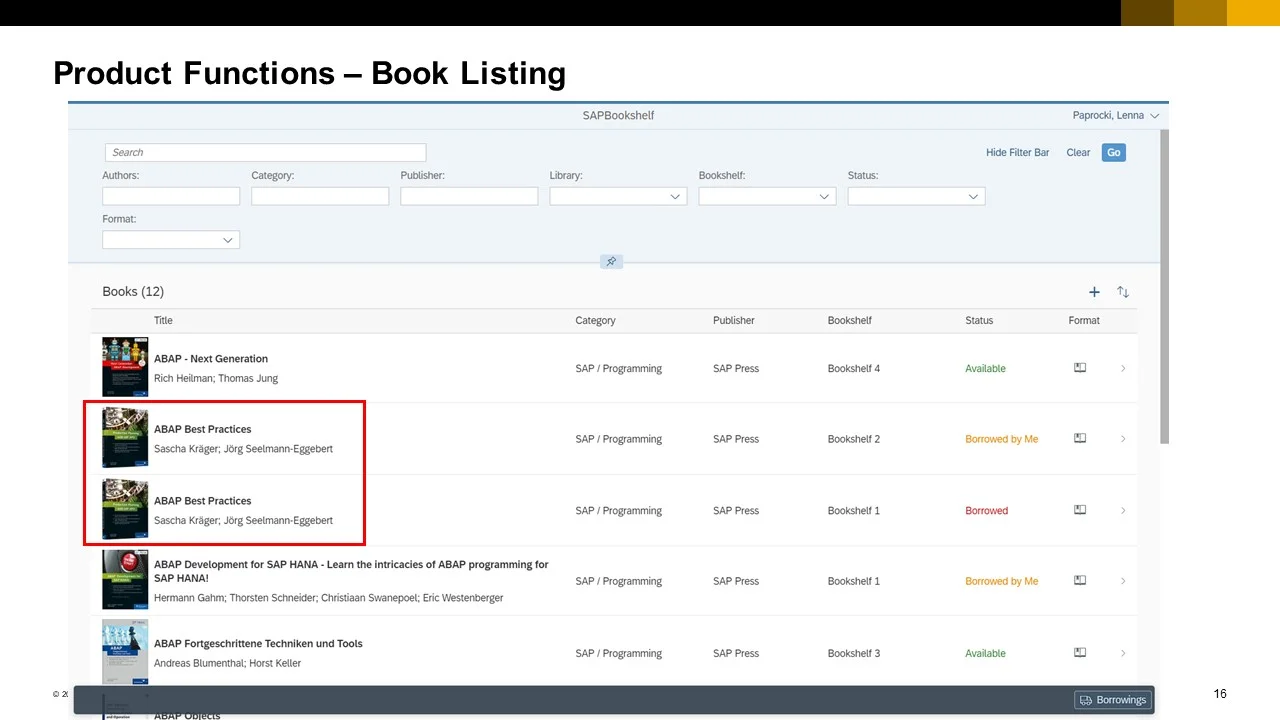1280x720 pixels.
Task: Open details arrow in Borrowed status row
Action: (x=1123, y=510)
